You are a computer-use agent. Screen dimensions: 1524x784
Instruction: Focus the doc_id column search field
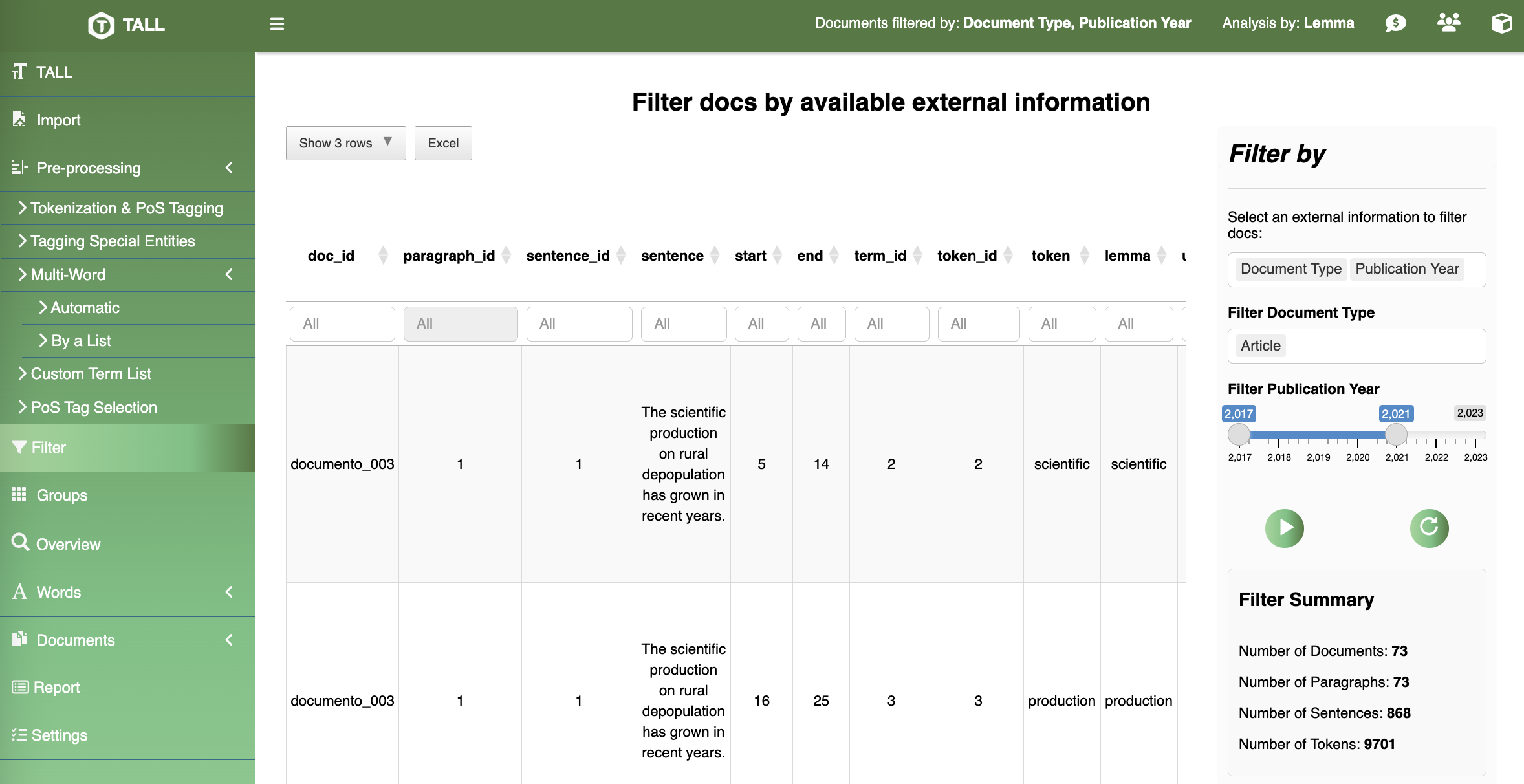(342, 323)
